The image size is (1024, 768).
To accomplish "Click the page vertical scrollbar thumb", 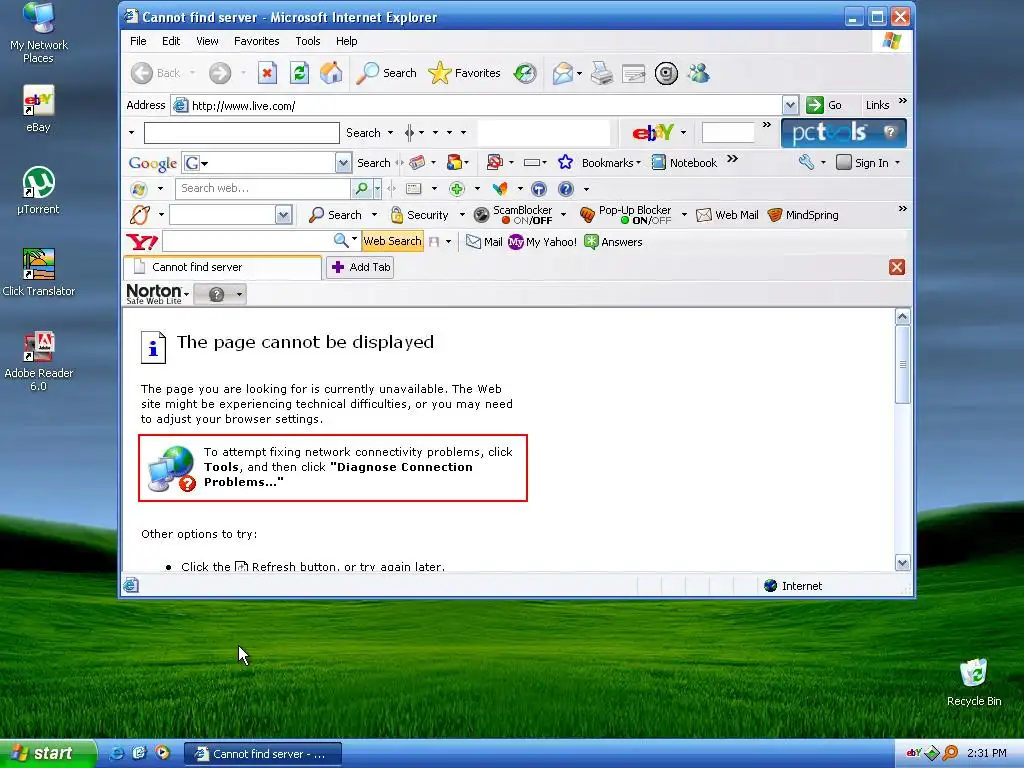I will [x=903, y=364].
